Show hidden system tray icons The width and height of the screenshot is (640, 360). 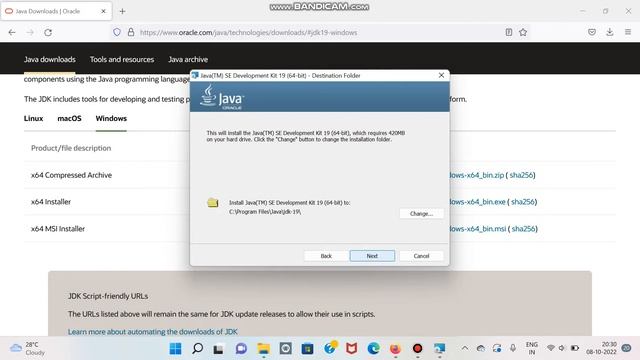click(464, 348)
